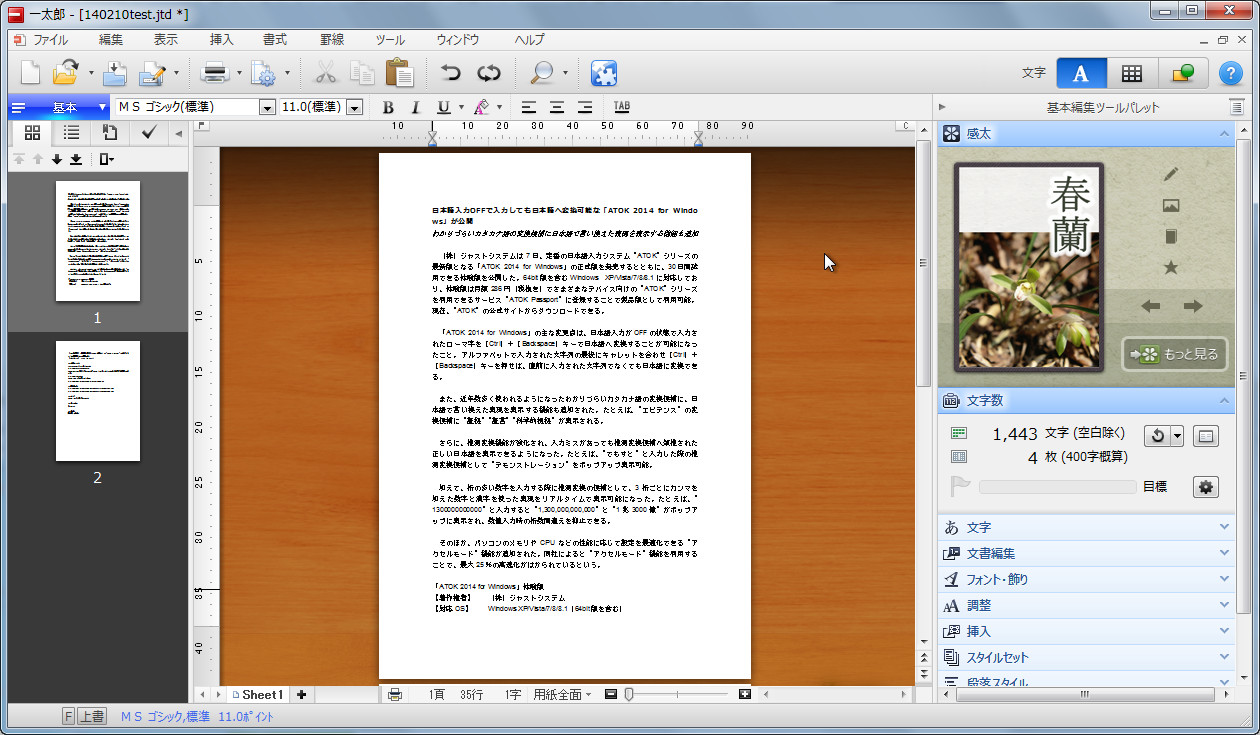Center align the text
Image resolution: width=1260 pixels, height=735 pixels.
(557, 107)
